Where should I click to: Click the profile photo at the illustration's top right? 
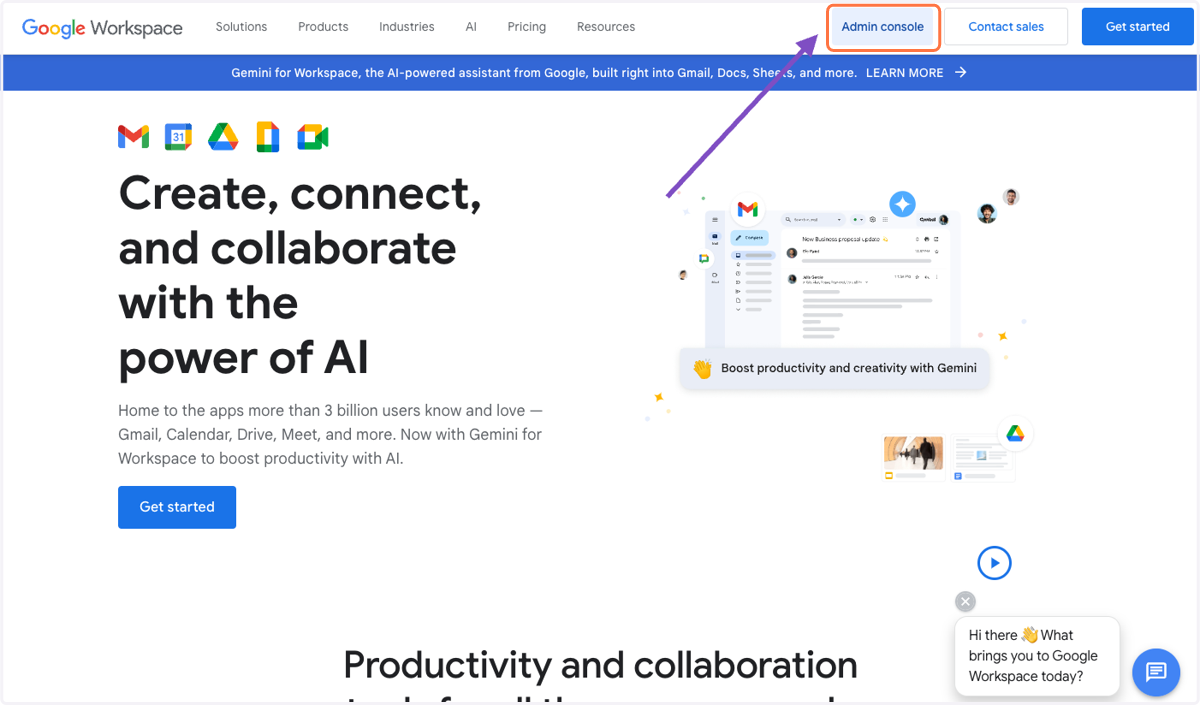pos(1011,197)
